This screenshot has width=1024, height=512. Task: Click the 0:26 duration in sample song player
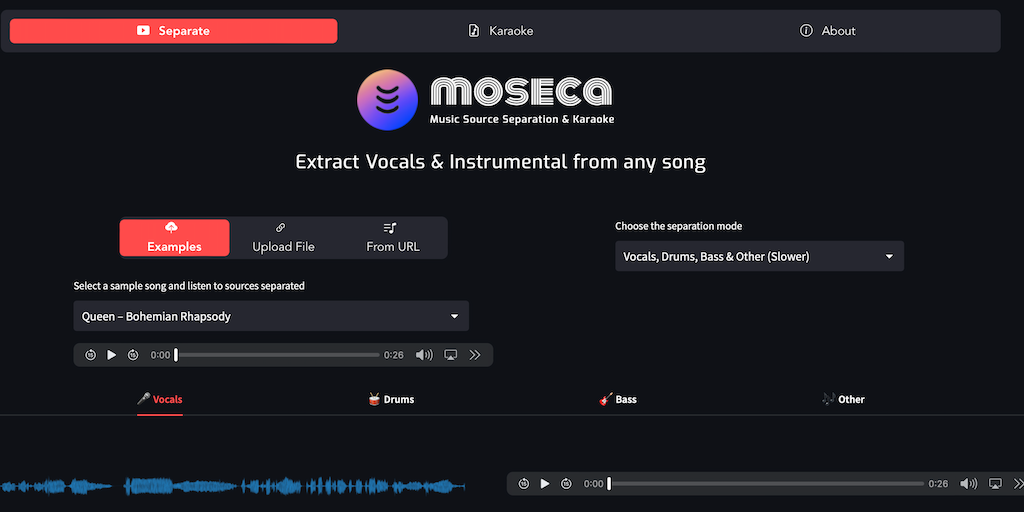click(x=394, y=355)
